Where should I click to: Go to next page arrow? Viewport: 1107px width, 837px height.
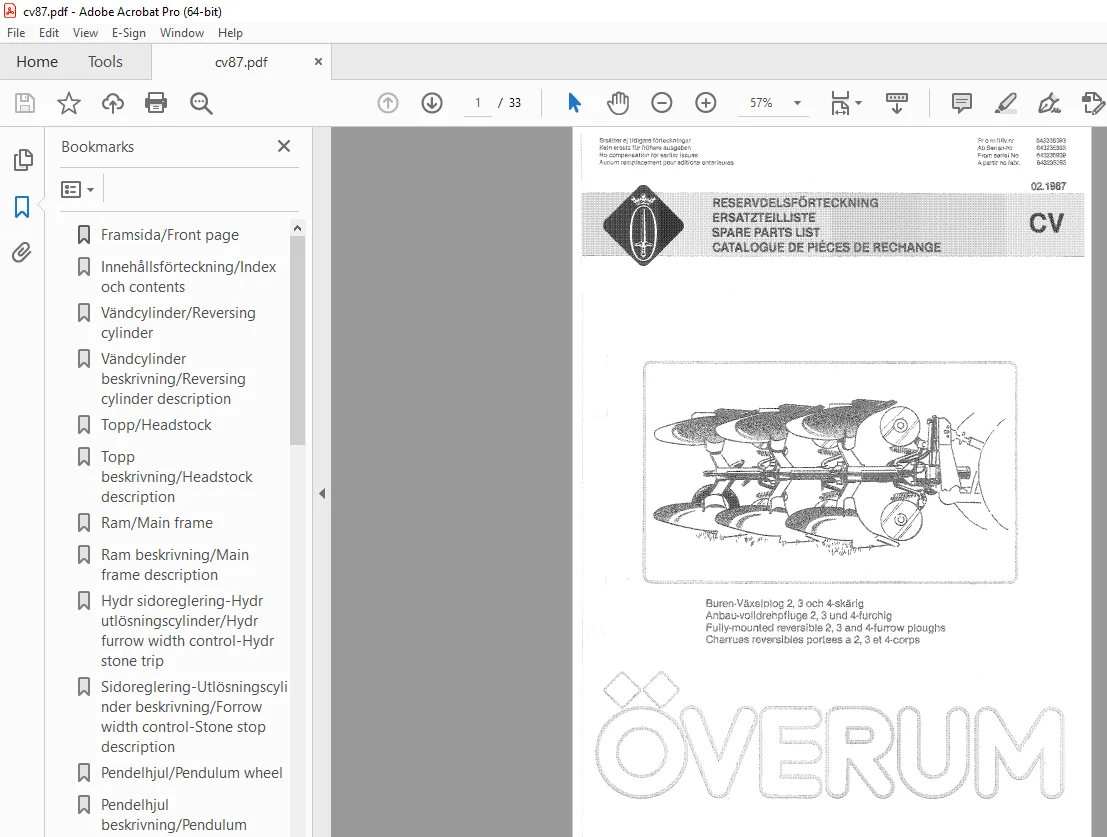(432, 103)
